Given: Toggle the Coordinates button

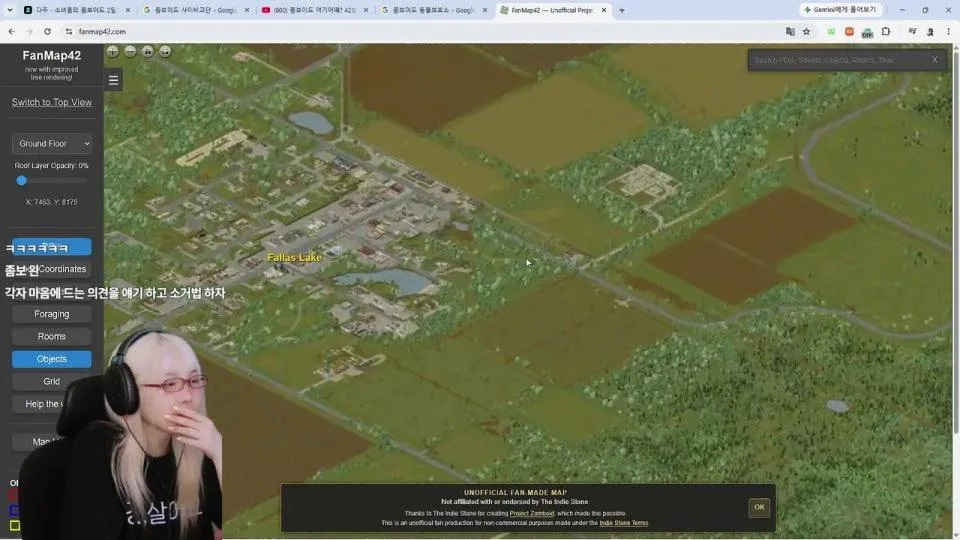Looking at the screenshot, I should coord(51,269).
